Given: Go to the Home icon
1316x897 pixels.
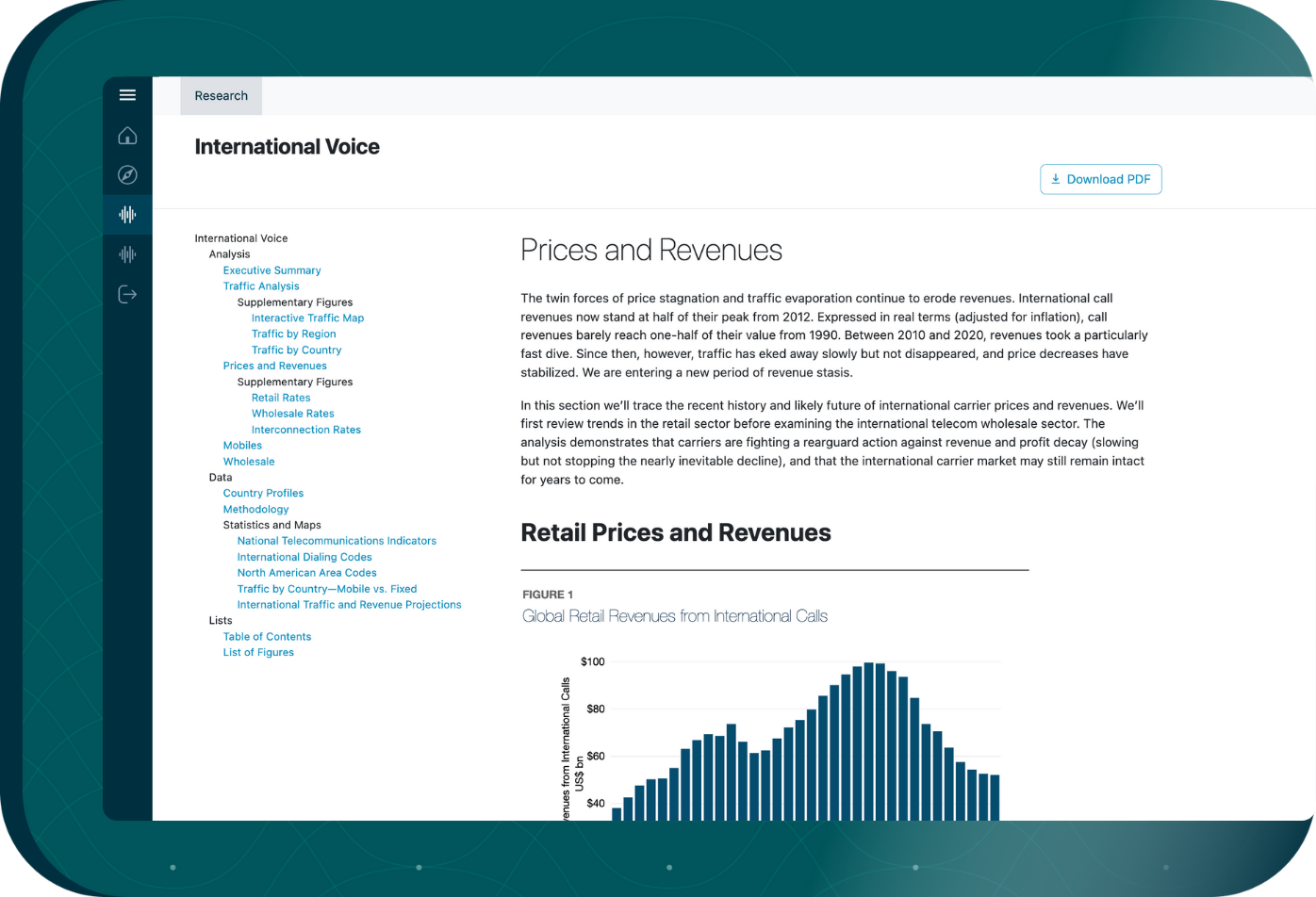Looking at the screenshot, I should (127, 136).
